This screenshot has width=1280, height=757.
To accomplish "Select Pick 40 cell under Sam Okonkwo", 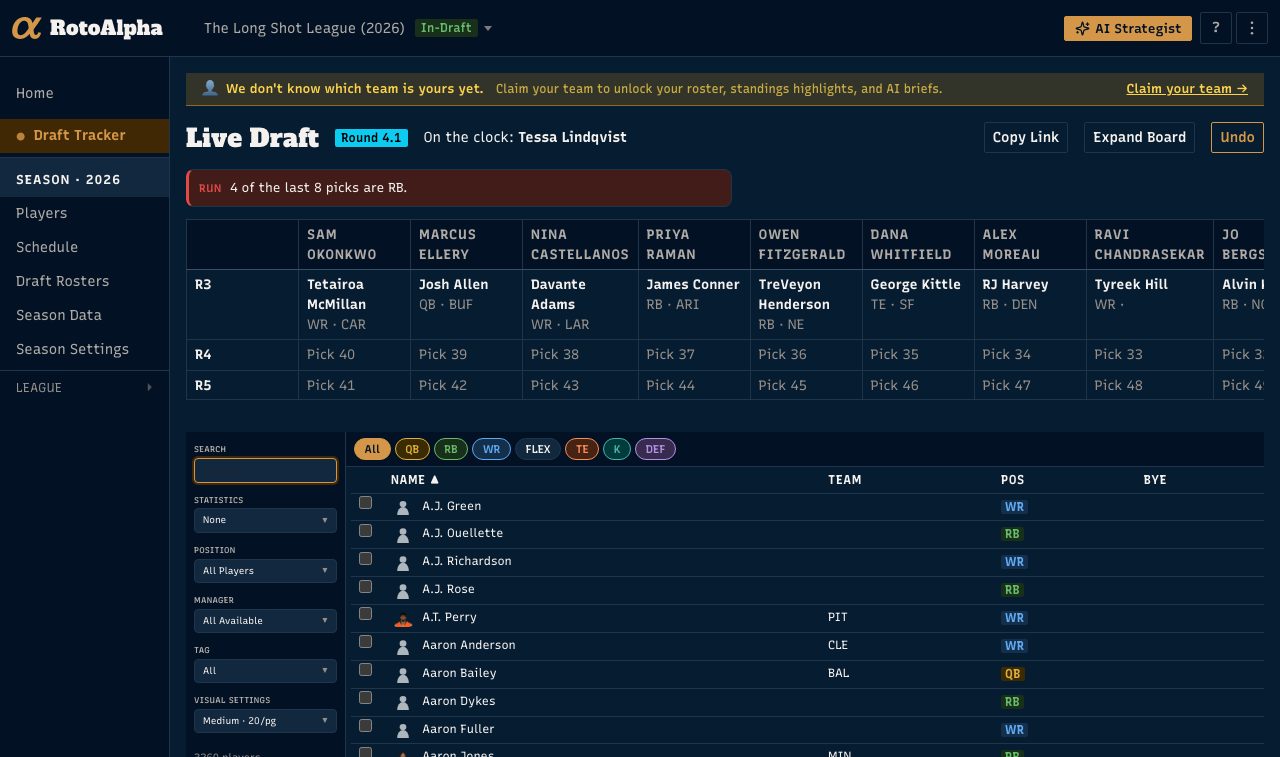I will (x=354, y=355).
